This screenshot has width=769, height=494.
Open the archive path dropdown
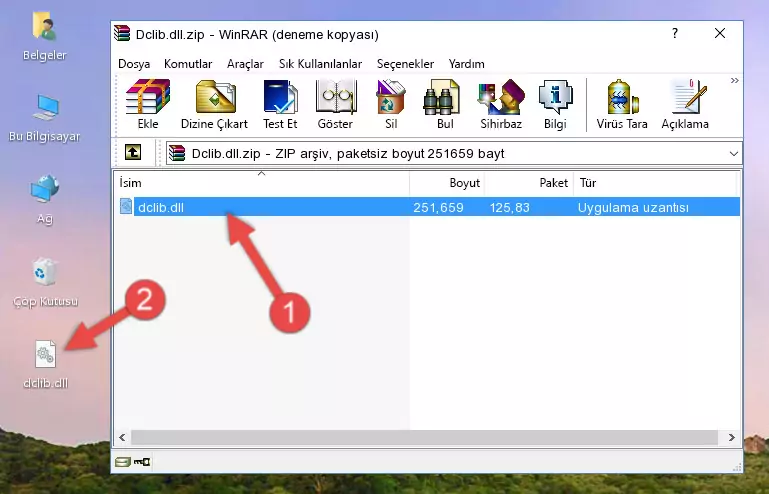pos(733,154)
